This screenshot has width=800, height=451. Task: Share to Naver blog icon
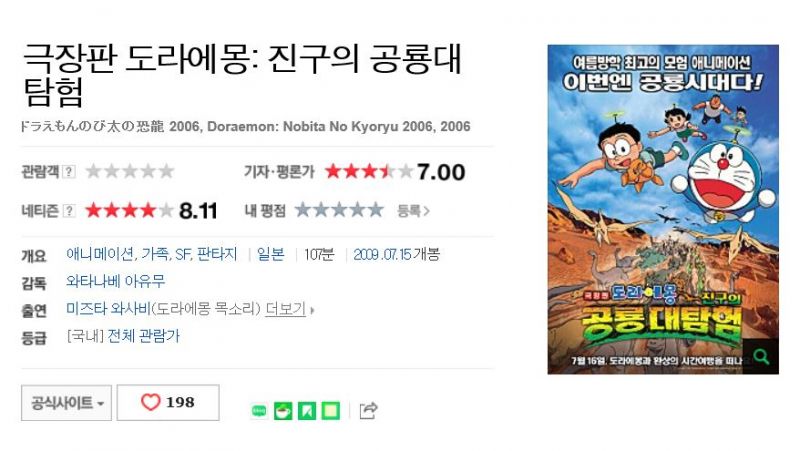259,410
